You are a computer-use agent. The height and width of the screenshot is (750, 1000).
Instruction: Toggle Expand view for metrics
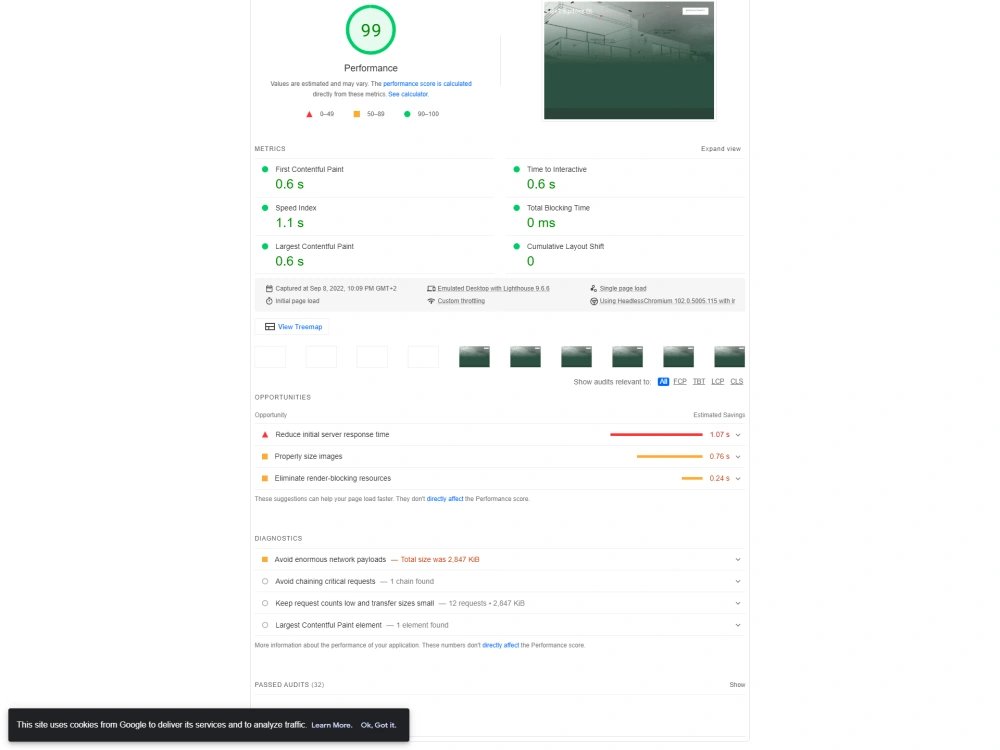click(721, 149)
